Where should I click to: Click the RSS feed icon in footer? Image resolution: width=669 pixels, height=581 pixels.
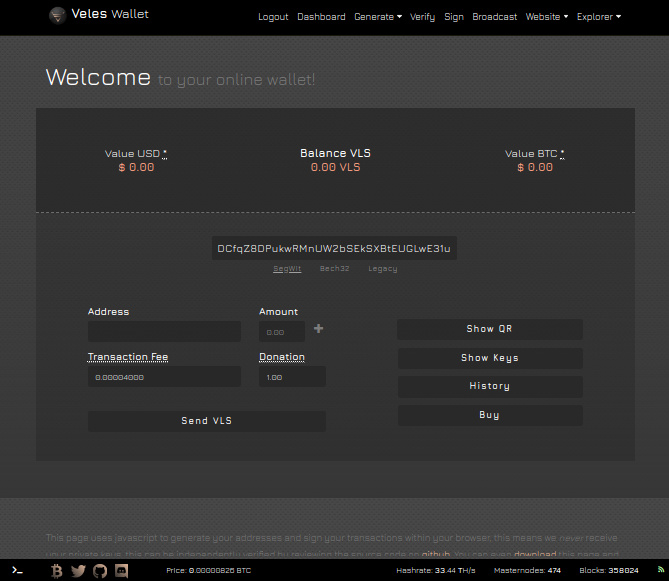pos(661,570)
